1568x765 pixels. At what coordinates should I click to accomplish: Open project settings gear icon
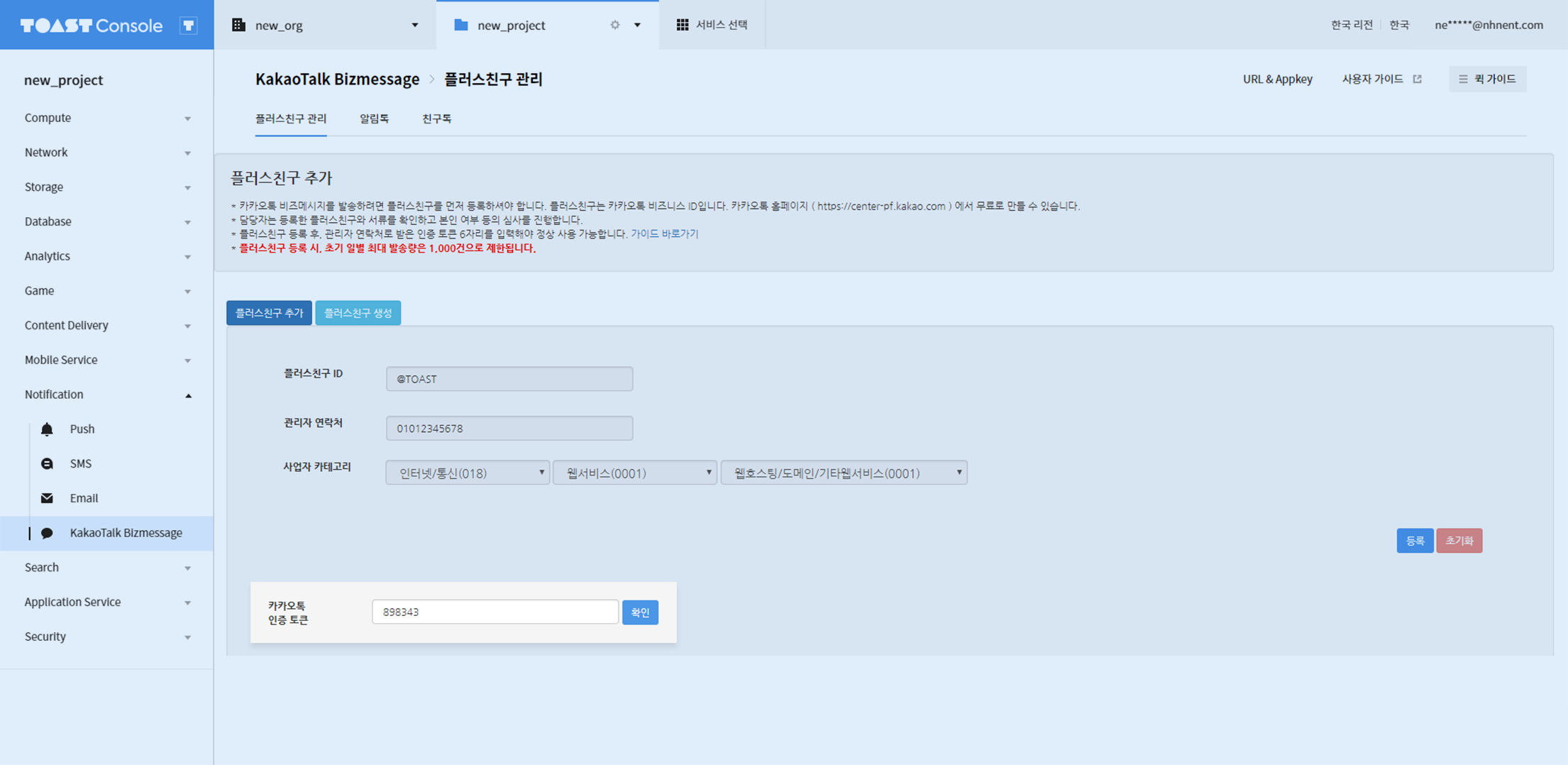coord(615,25)
